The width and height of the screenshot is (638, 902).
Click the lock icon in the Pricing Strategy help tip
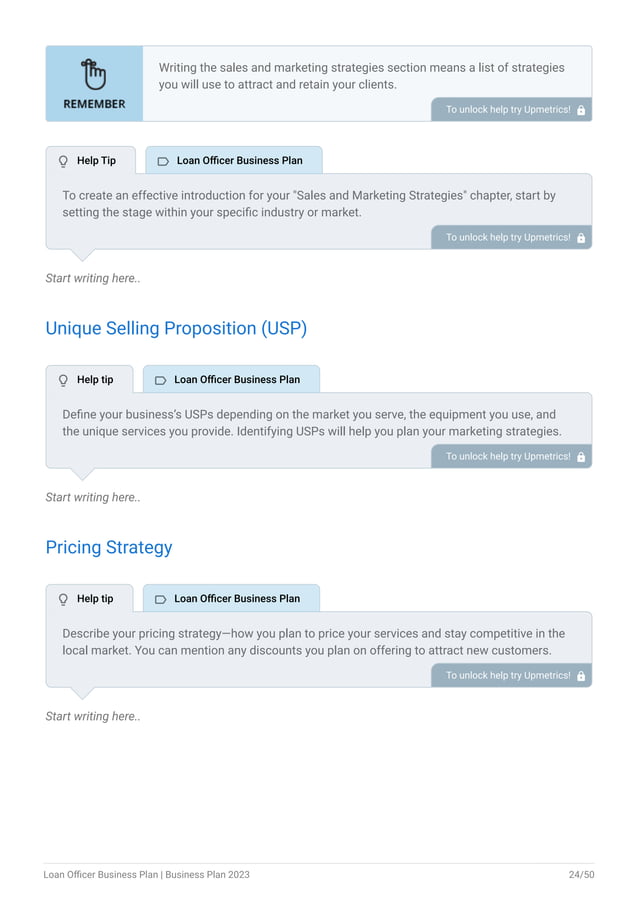[x=581, y=676]
